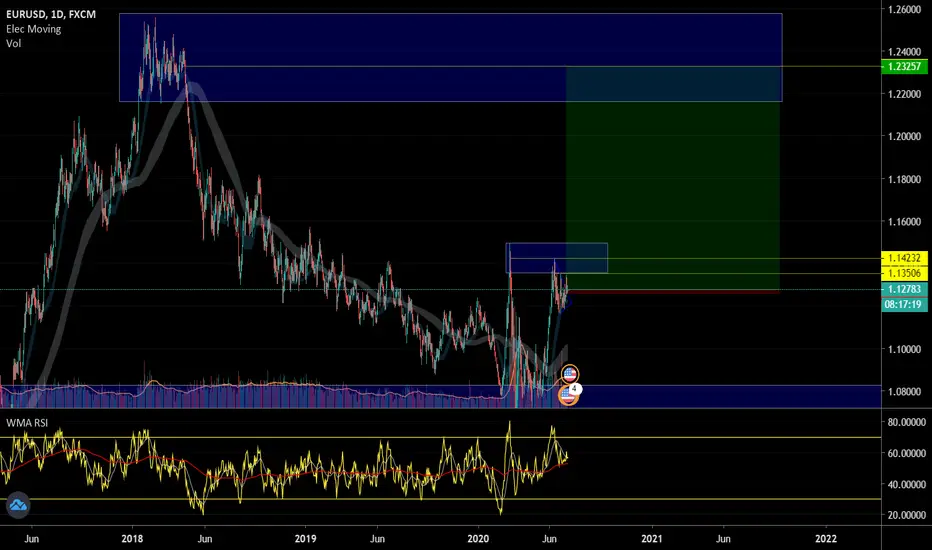Screen dimensions: 932x550
Task: Click the green 1.23257 price label
Action: point(903,67)
